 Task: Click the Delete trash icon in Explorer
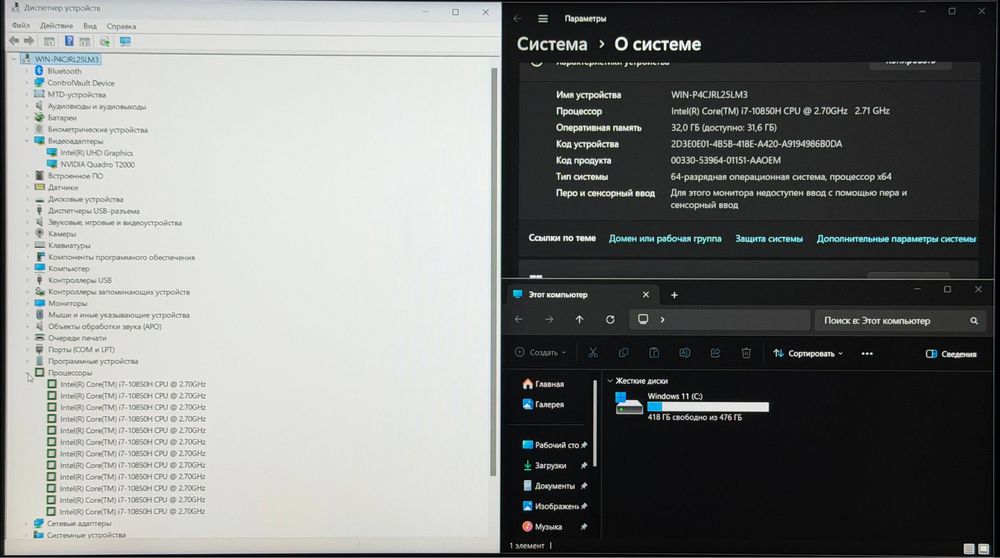point(746,353)
